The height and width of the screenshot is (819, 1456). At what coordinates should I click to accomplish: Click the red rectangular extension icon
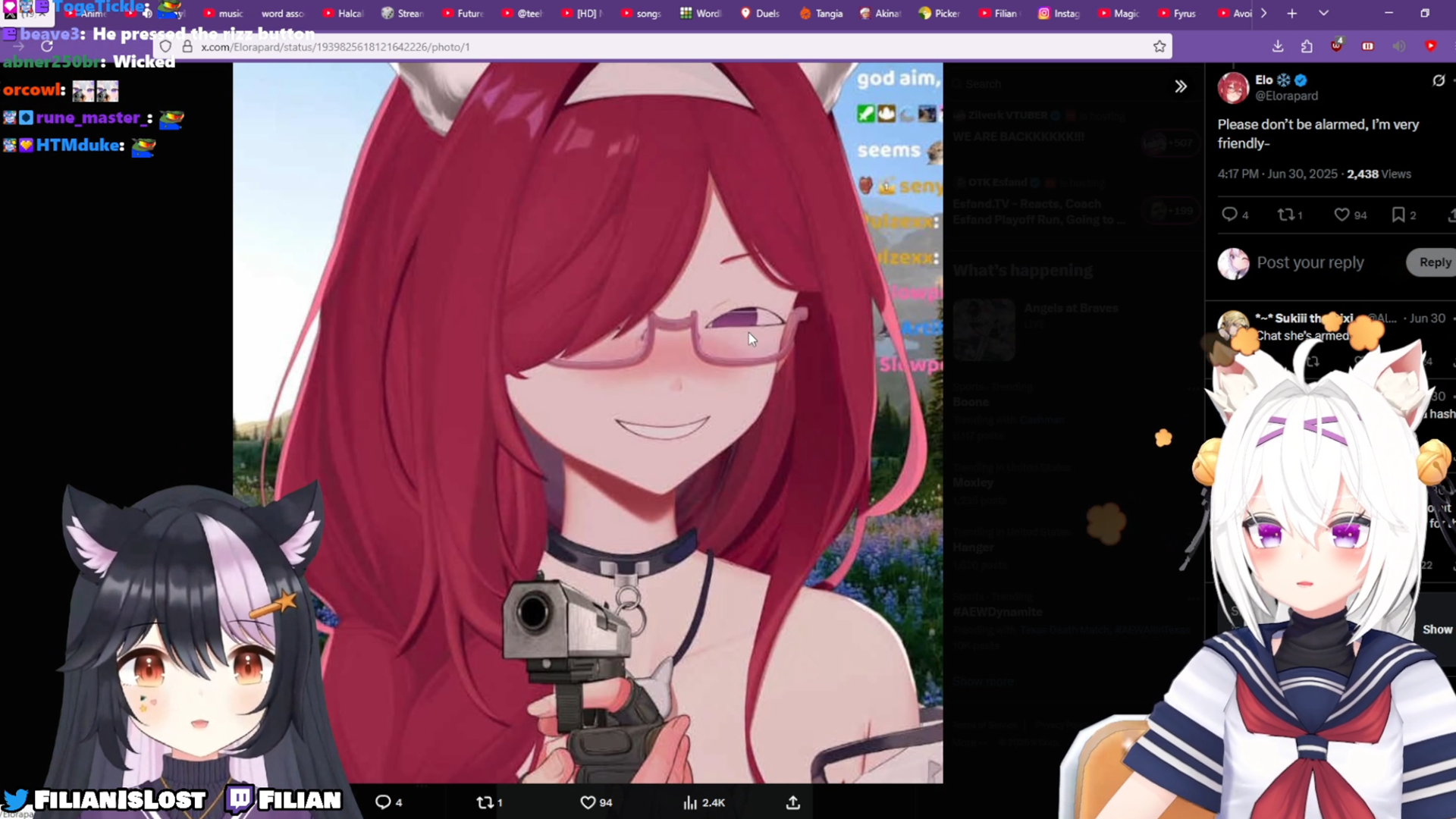[x=1368, y=46]
